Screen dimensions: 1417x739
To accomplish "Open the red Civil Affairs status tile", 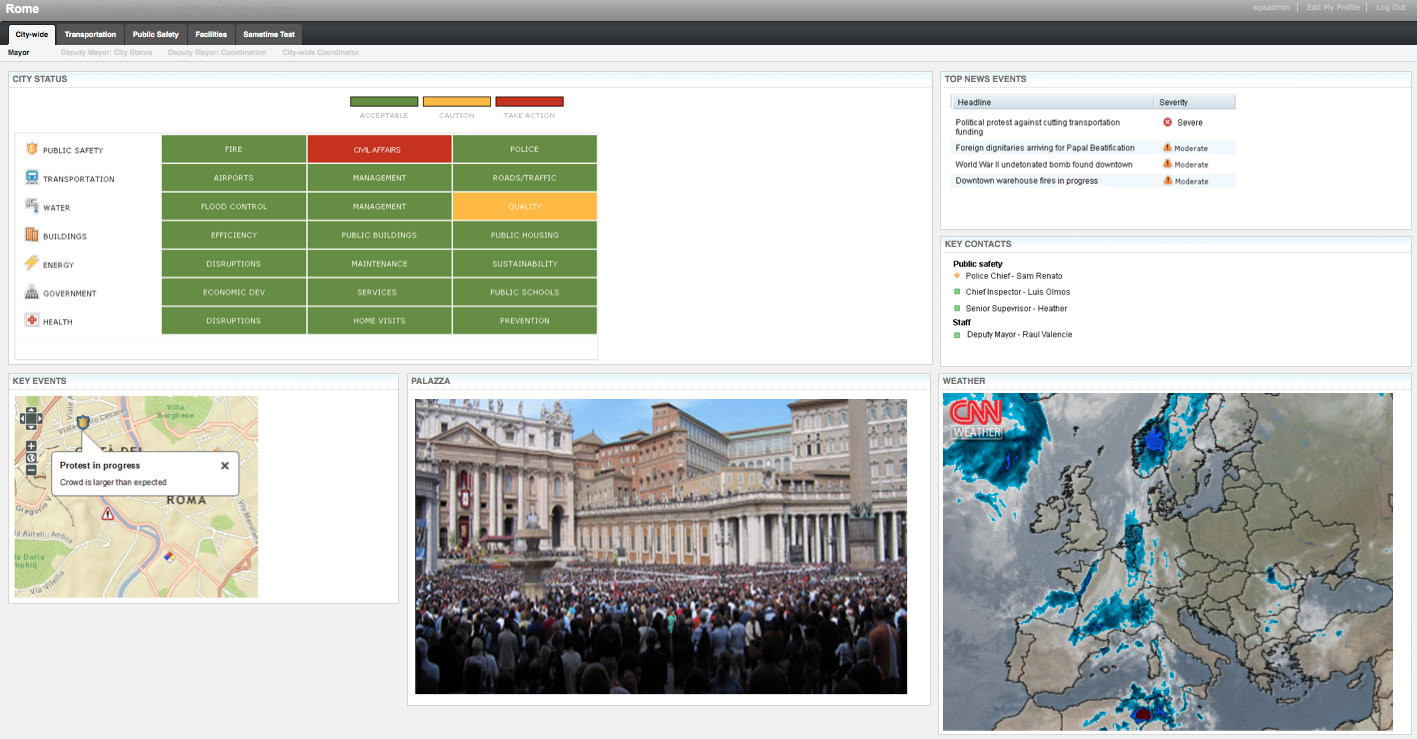I will click(379, 150).
